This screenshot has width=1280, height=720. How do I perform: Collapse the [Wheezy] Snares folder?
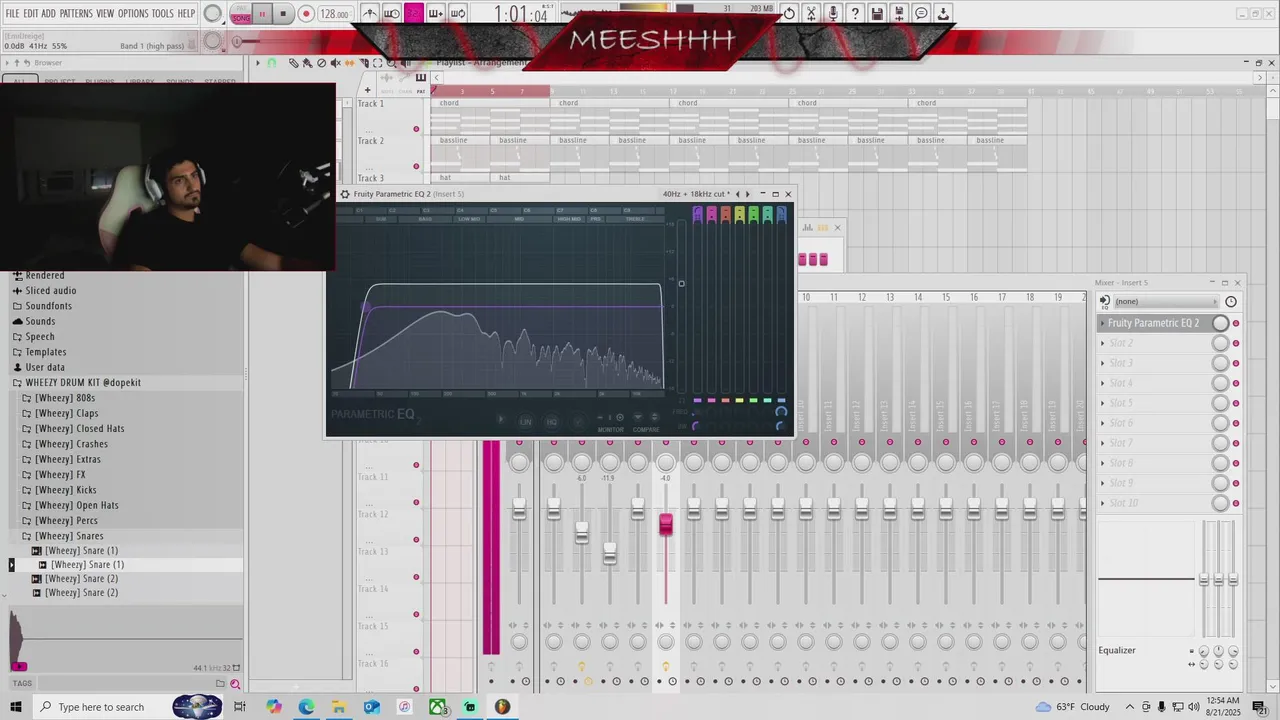69,536
